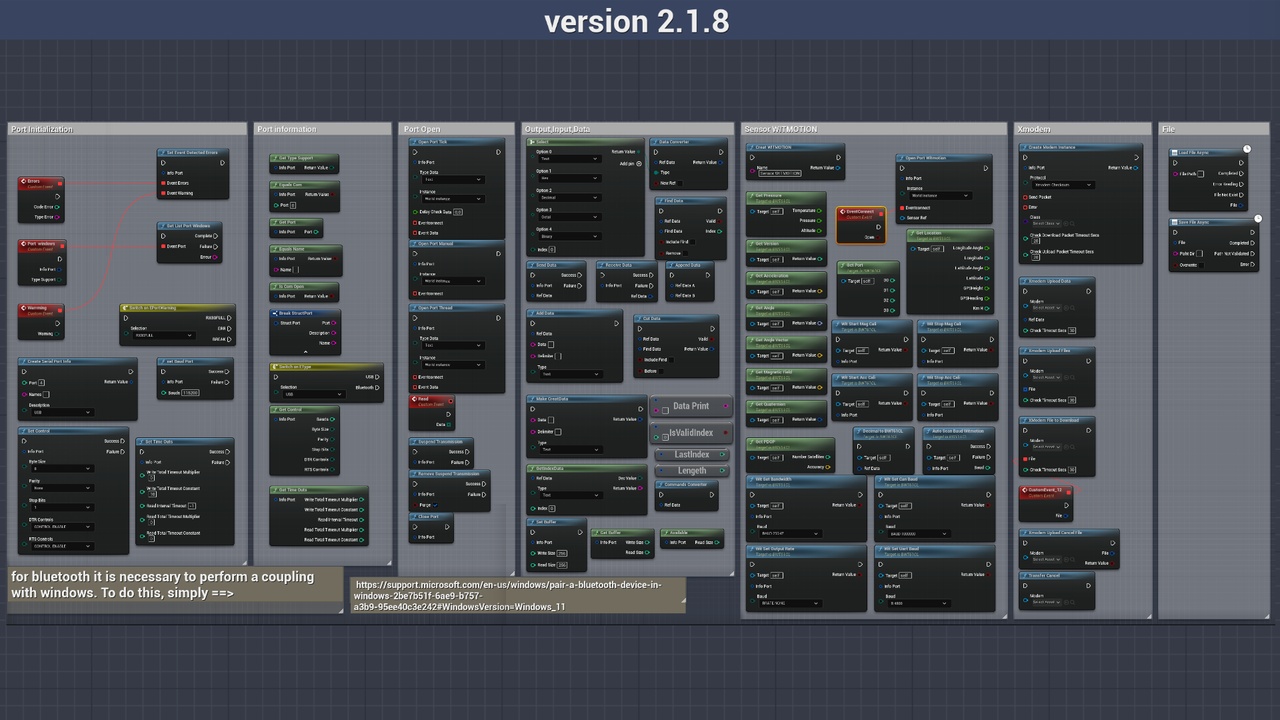Toggle Include Find checkbox in Find Data node
Viewport: 1280px width, 720px height.
pyautogui.click(x=692, y=242)
